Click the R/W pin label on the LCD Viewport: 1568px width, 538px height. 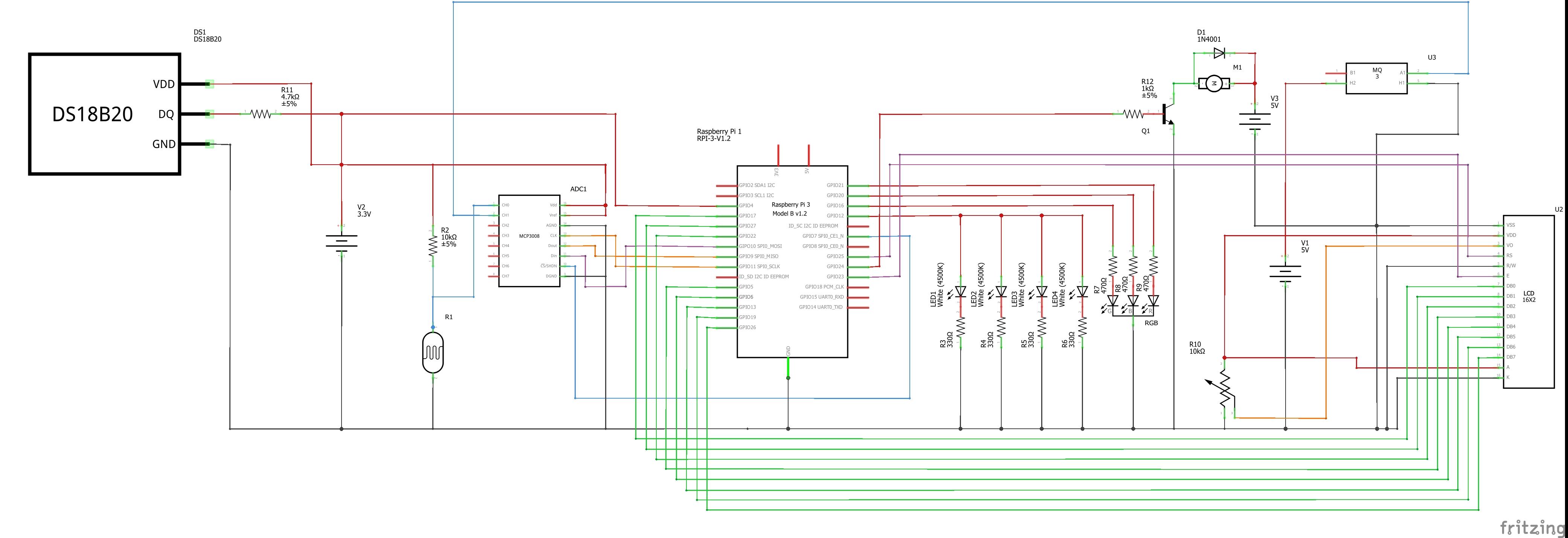pos(1510,266)
